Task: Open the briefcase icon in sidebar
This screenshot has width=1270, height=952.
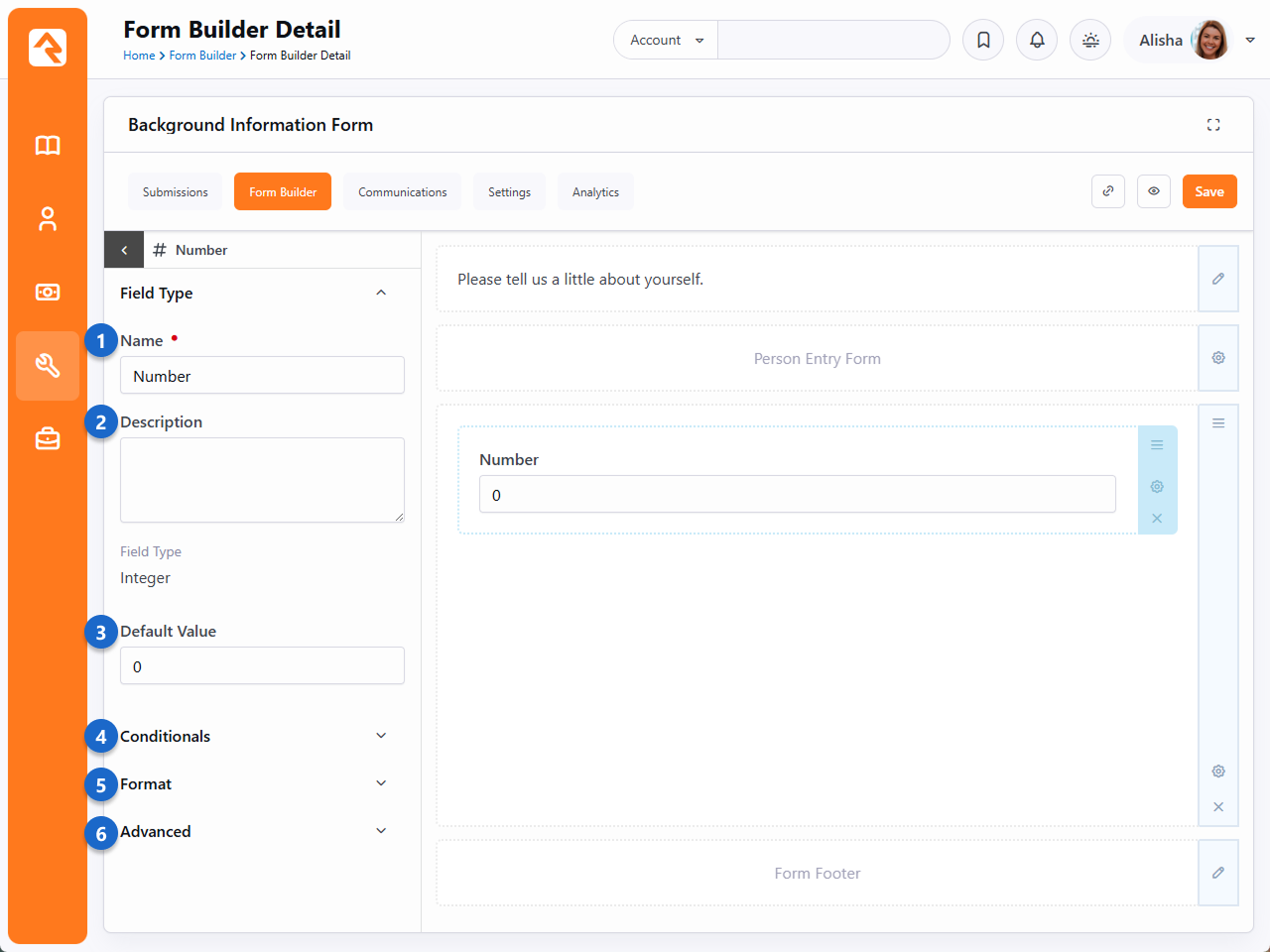Action: pos(48,438)
